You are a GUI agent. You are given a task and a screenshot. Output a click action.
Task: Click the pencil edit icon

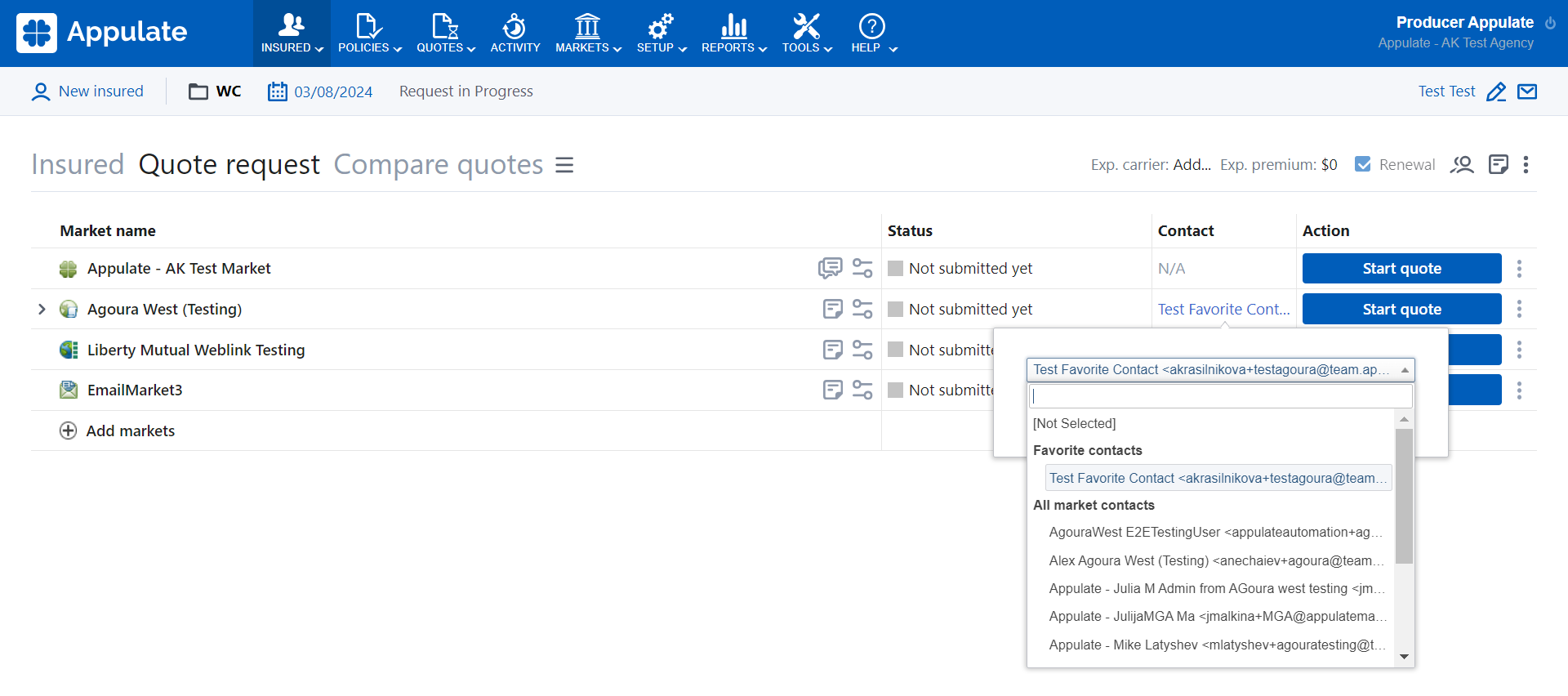click(1496, 91)
